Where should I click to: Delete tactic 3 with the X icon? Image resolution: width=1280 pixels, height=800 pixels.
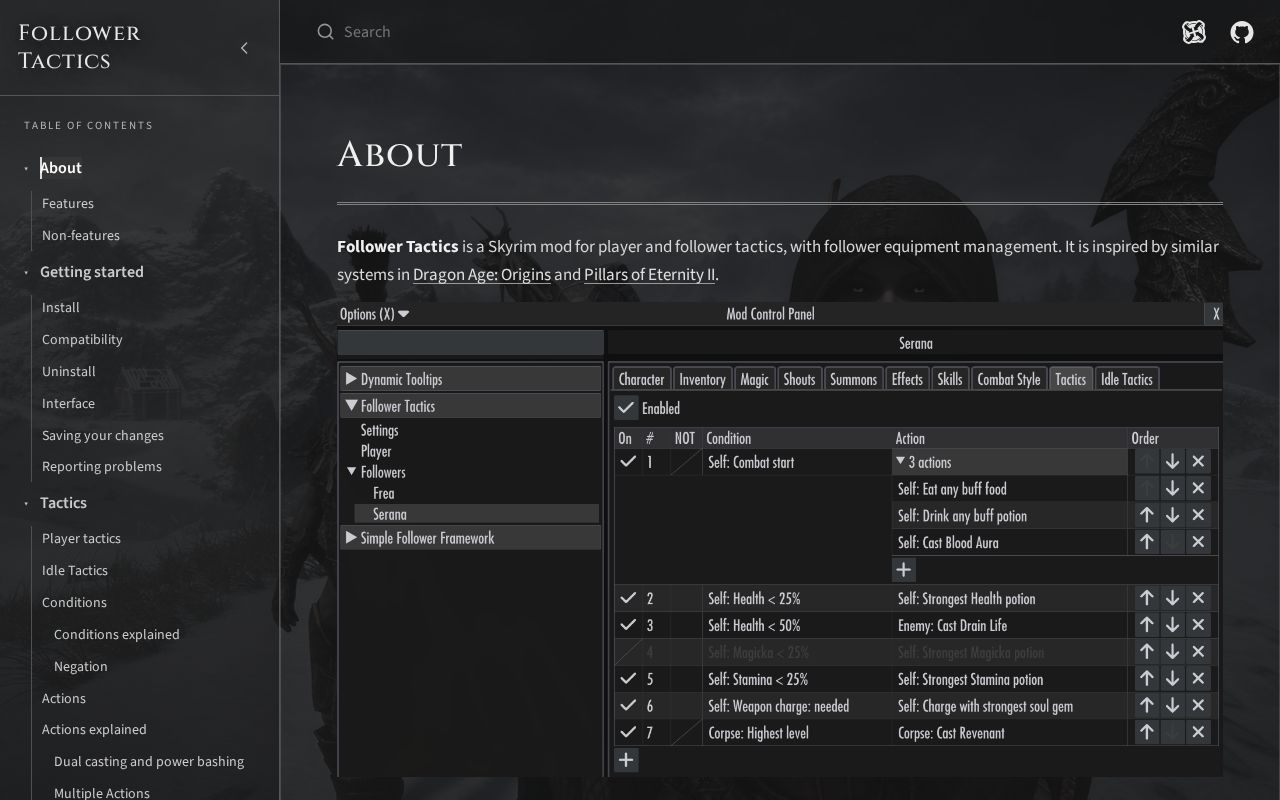pos(1198,625)
